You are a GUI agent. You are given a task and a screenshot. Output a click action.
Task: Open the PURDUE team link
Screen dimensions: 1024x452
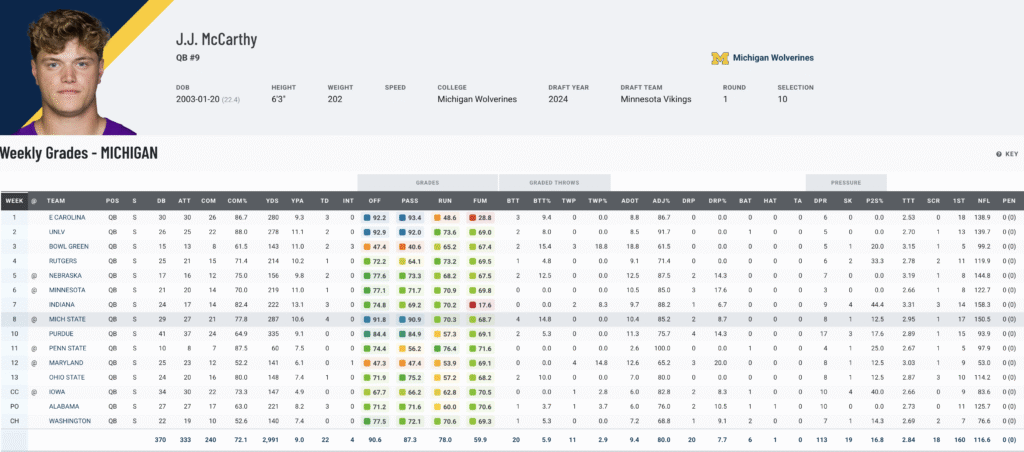coord(60,334)
